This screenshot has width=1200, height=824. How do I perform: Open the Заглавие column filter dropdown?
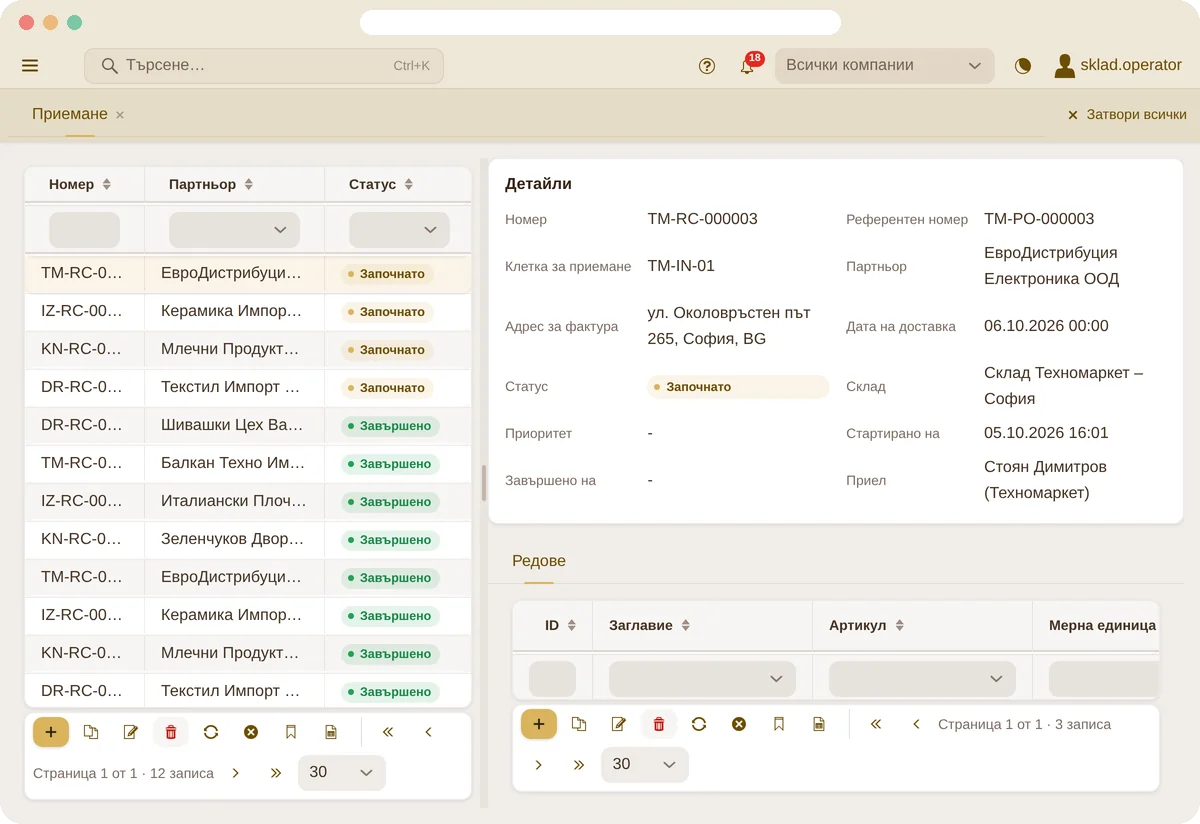702,679
